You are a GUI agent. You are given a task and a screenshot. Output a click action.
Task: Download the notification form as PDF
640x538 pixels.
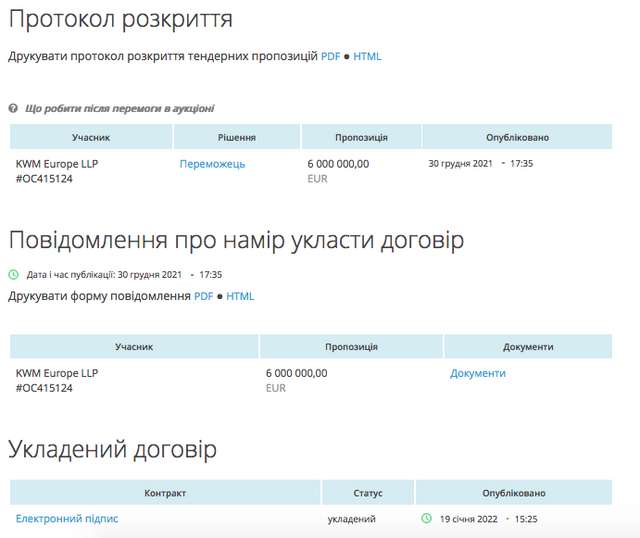(203, 296)
